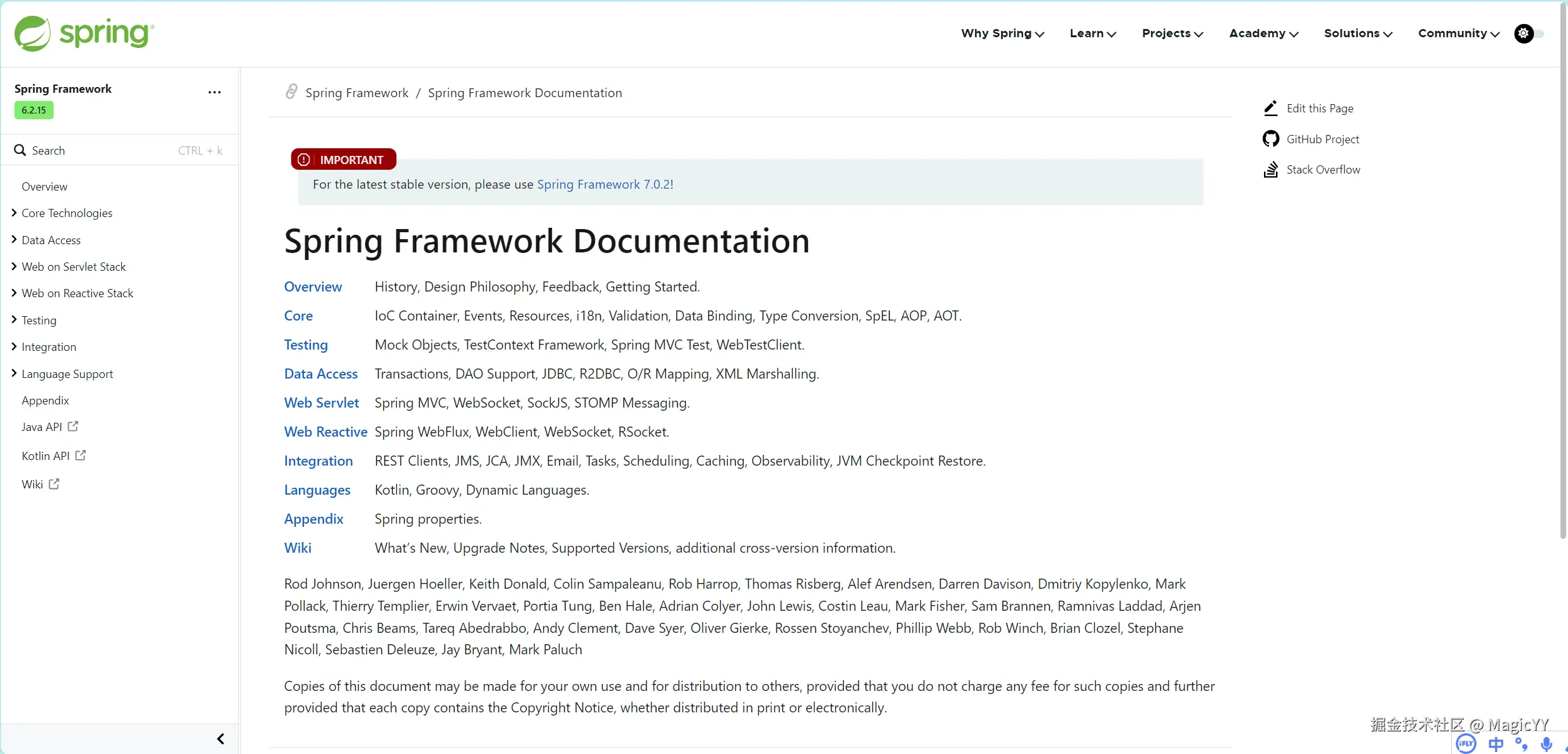
Task: Open the Community menu
Action: coord(1458,33)
